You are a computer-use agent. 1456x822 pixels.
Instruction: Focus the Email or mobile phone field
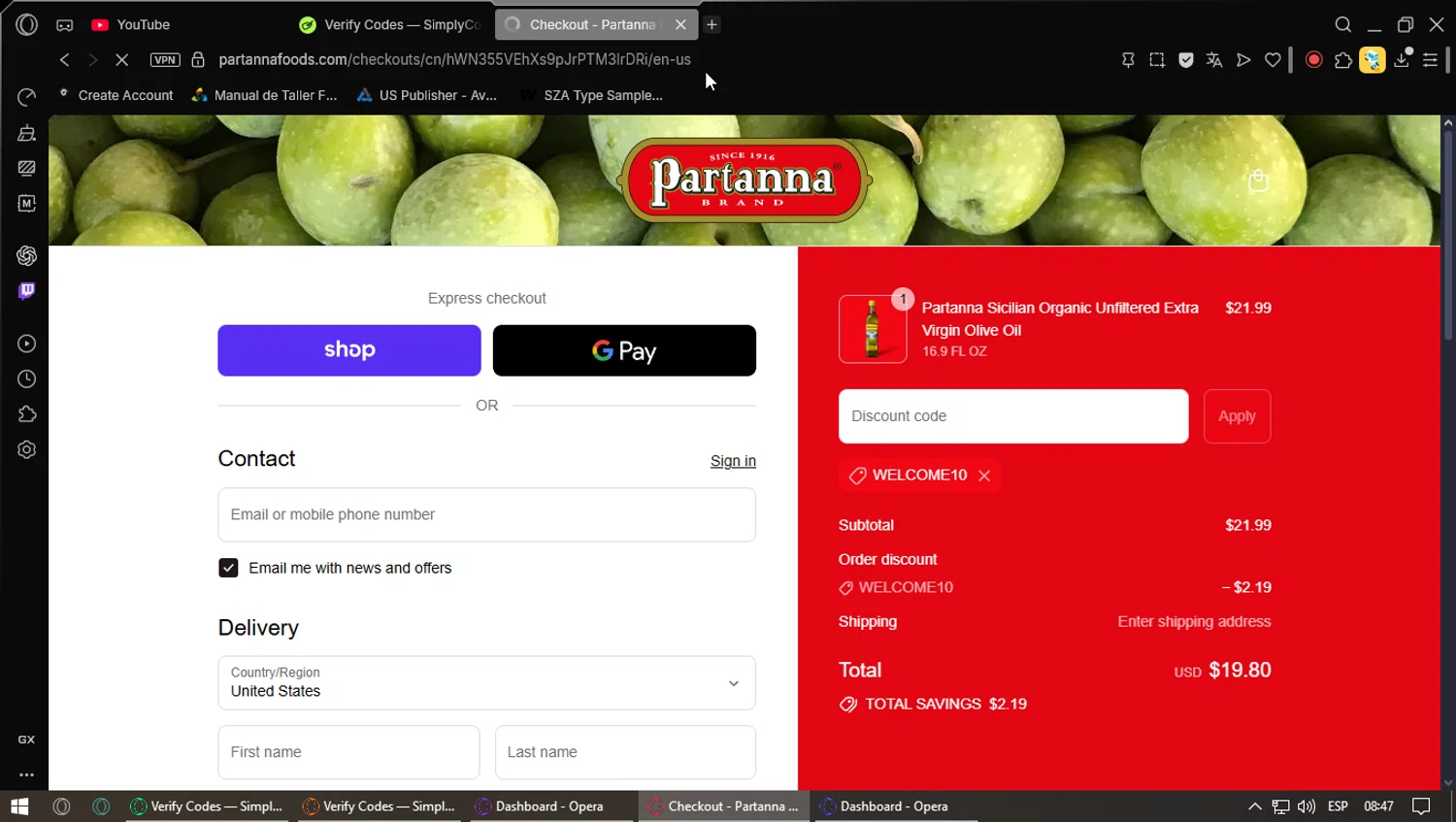[486, 514]
